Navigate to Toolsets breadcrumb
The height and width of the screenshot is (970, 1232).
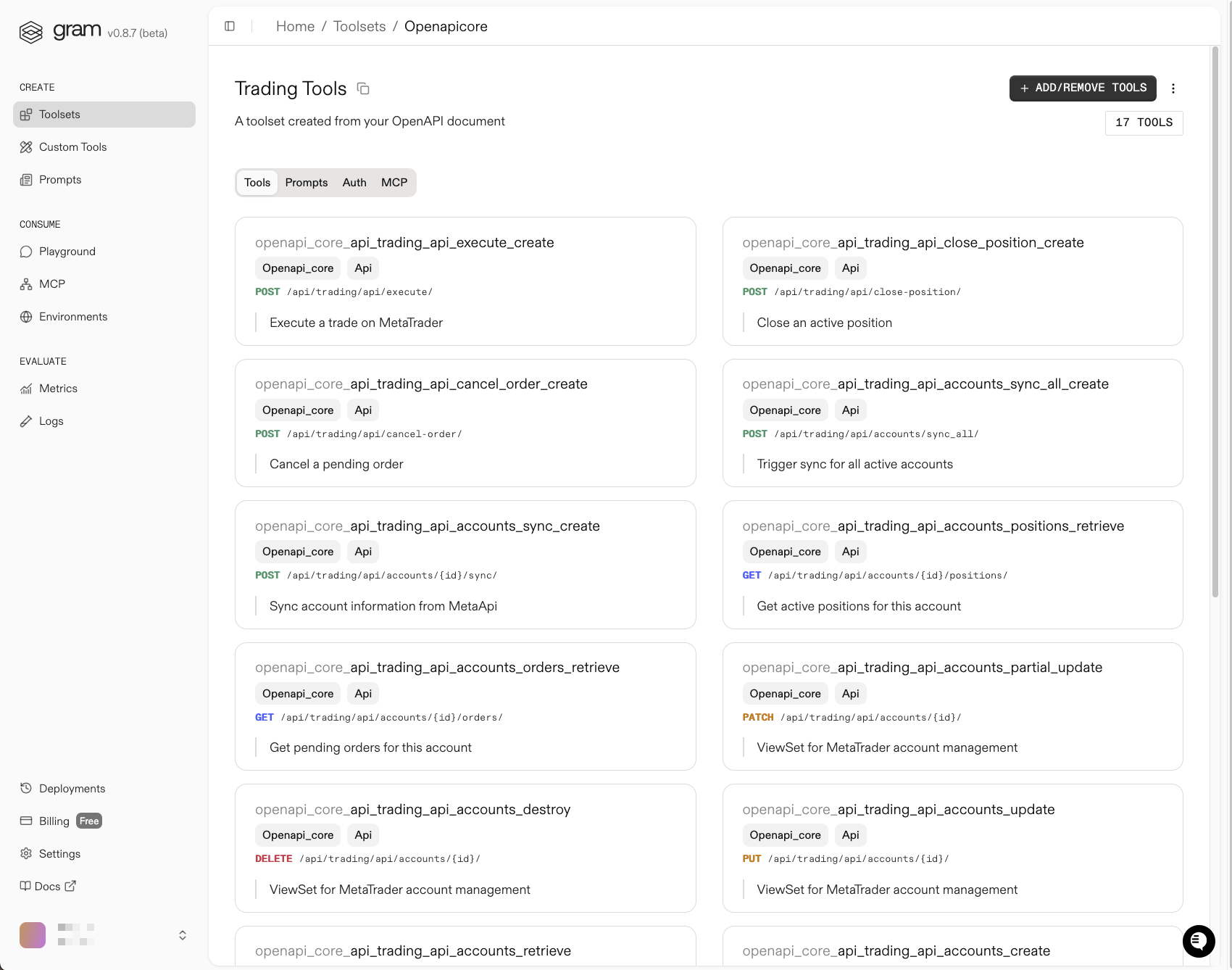pyautogui.click(x=359, y=26)
